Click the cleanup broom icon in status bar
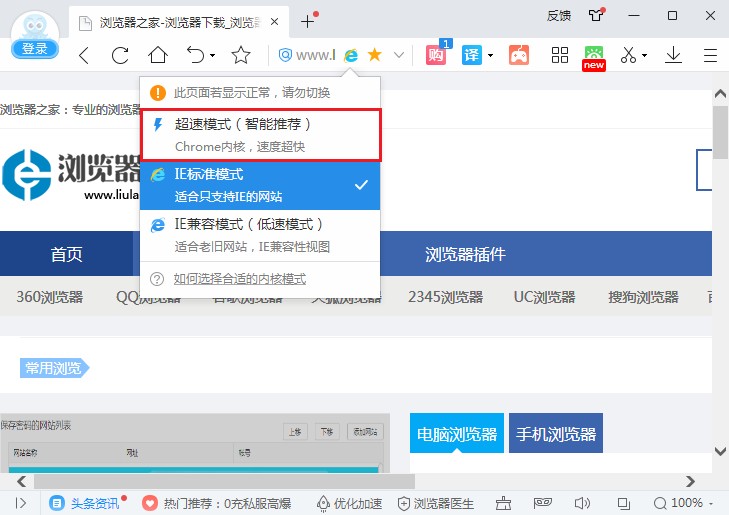The width and height of the screenshot is (729, 515). (x=504, y=503)
